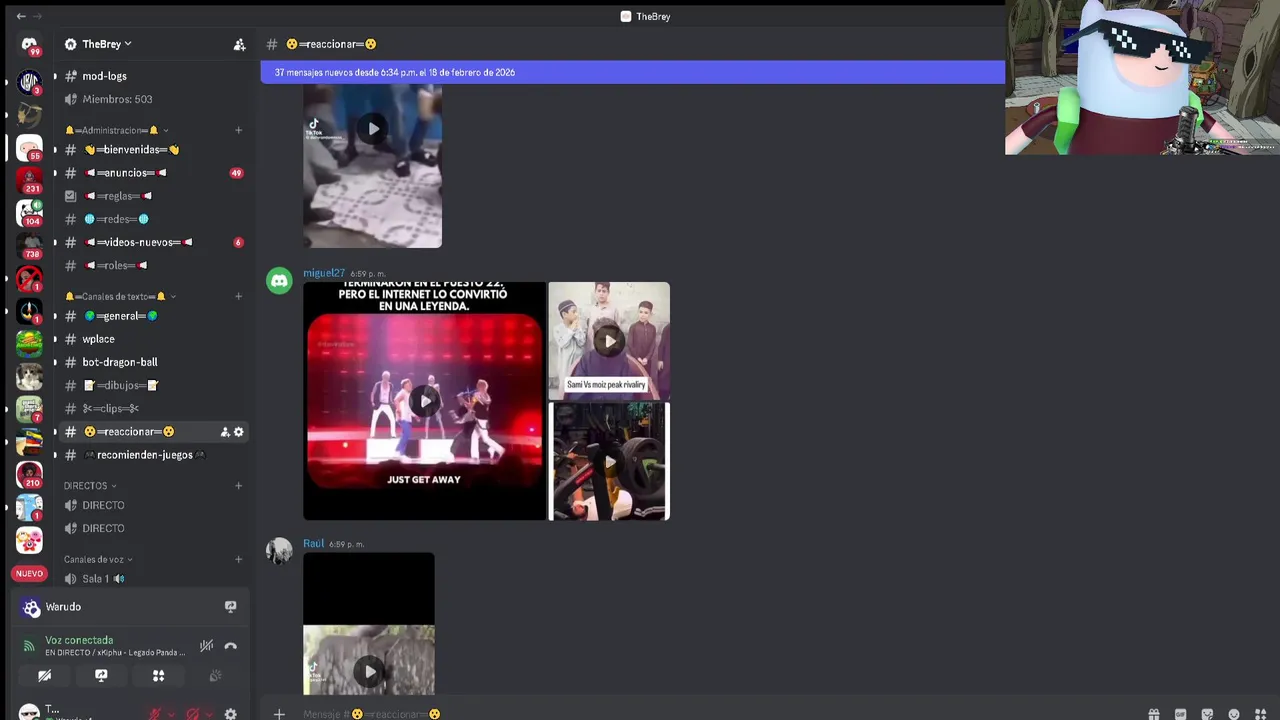The image size is (1280, 720).
Task: Play Raúl's video attachment
Action: click(x=369, y=671)
